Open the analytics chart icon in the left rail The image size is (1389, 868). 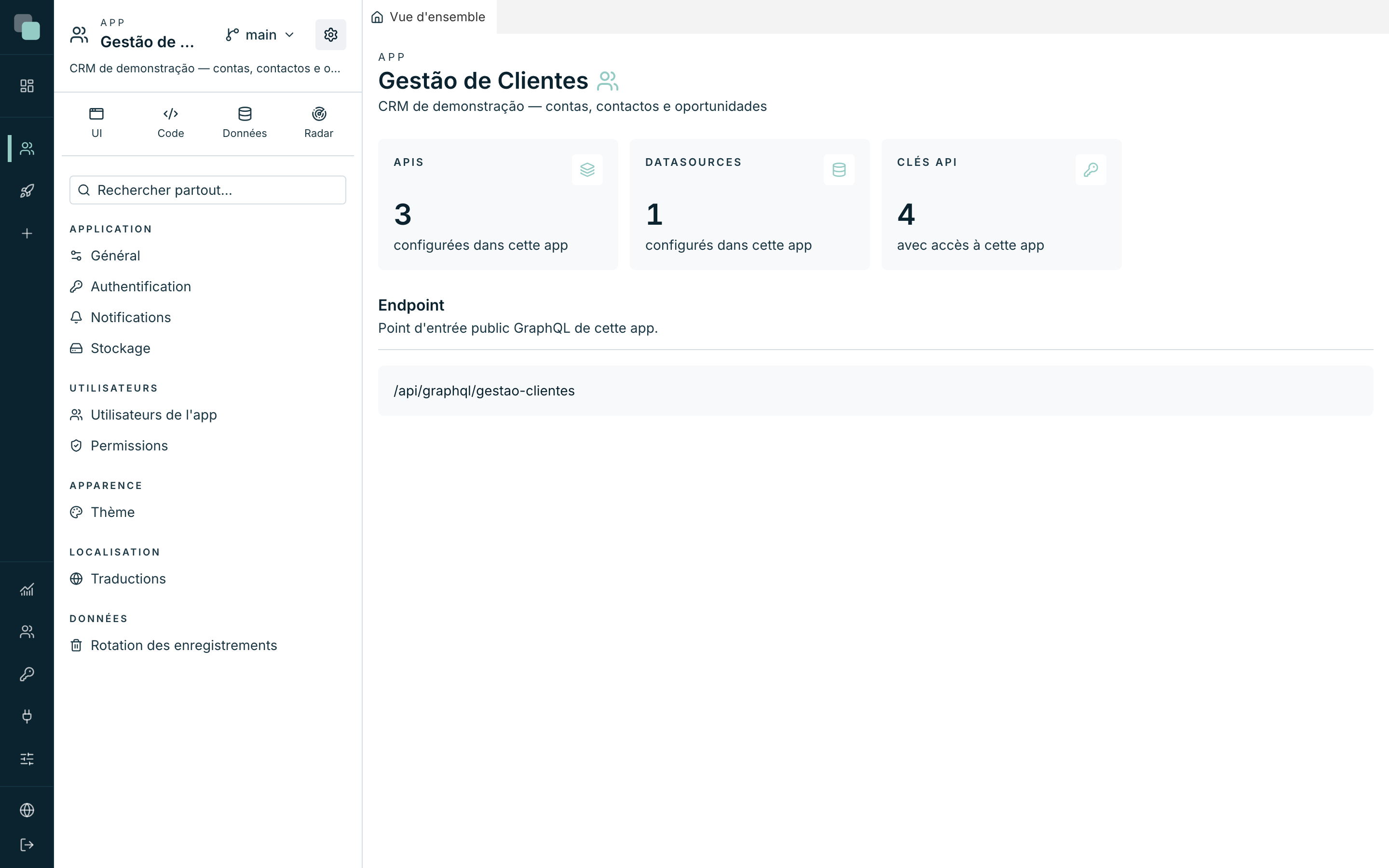coord(27,590)
